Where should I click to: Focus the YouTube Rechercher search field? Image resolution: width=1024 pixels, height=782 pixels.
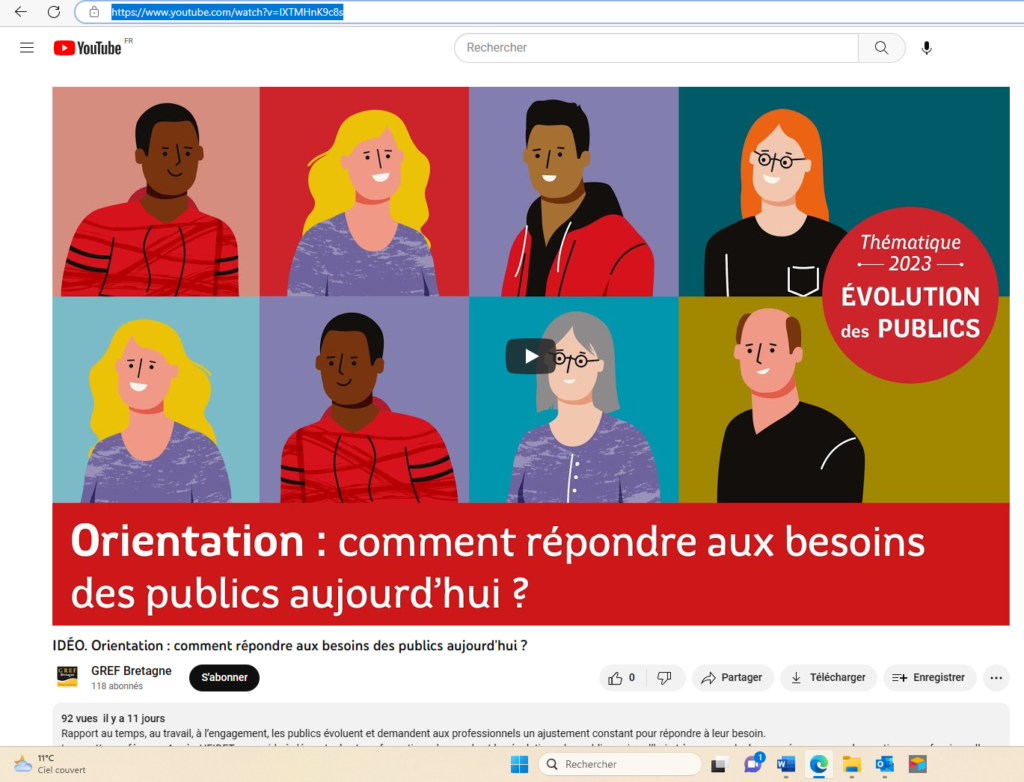[x=655, y=48]
